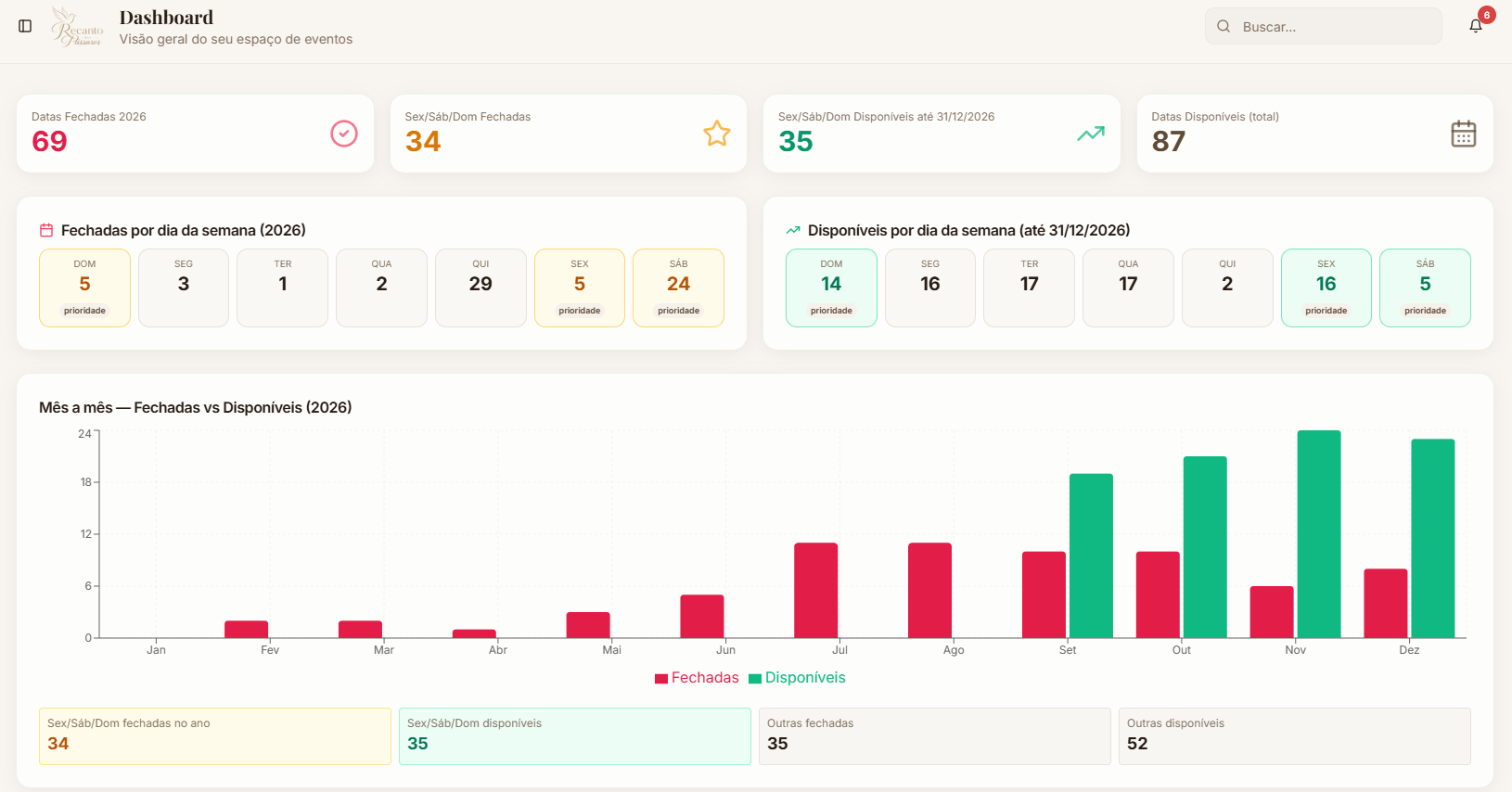Click trending arrow icon on Disponíveis card
The width and height of the screenshot is (1512, 792).
(x=1091, y=134)
